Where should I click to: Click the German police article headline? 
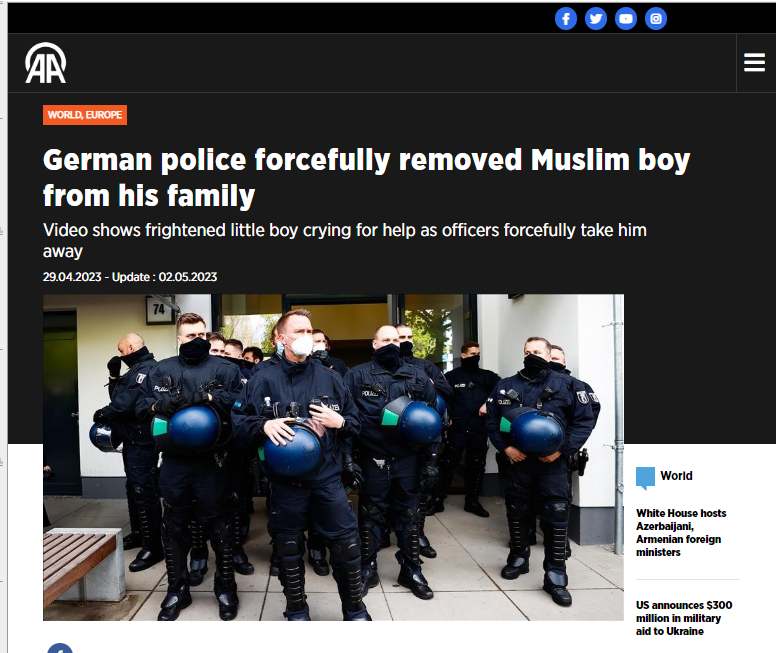366,177
